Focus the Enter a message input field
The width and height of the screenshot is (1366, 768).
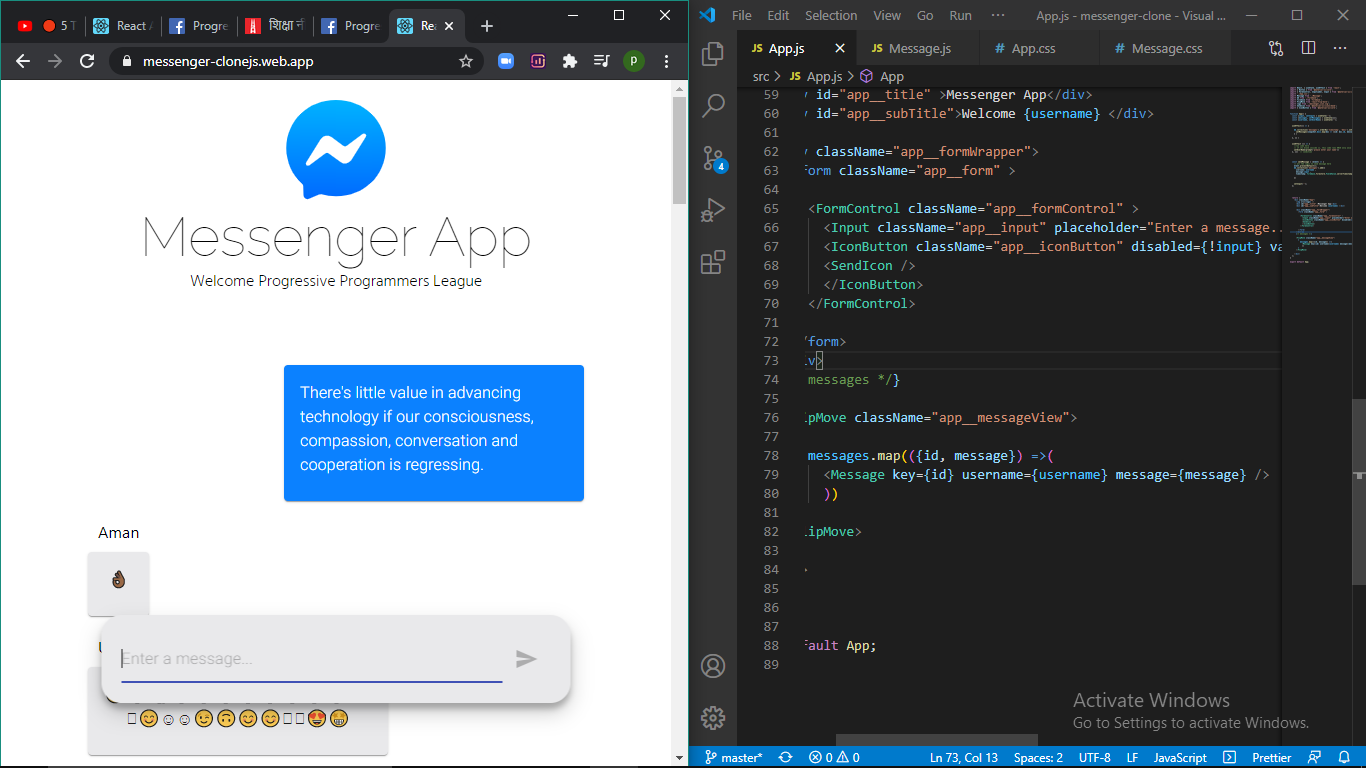pos(312,659)
